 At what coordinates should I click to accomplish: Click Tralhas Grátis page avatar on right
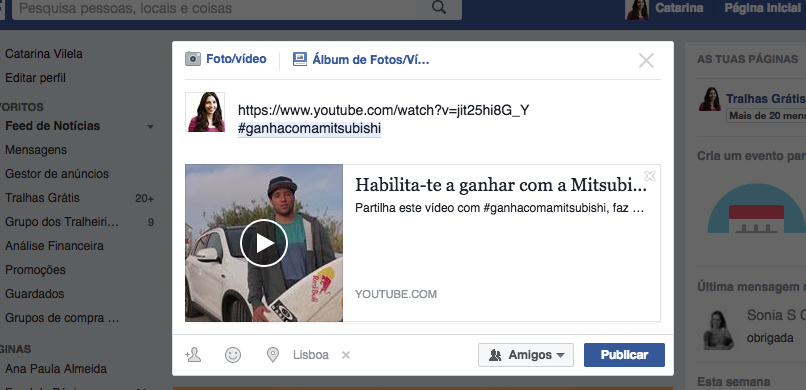pyautogui.click(x=710, y=99)
